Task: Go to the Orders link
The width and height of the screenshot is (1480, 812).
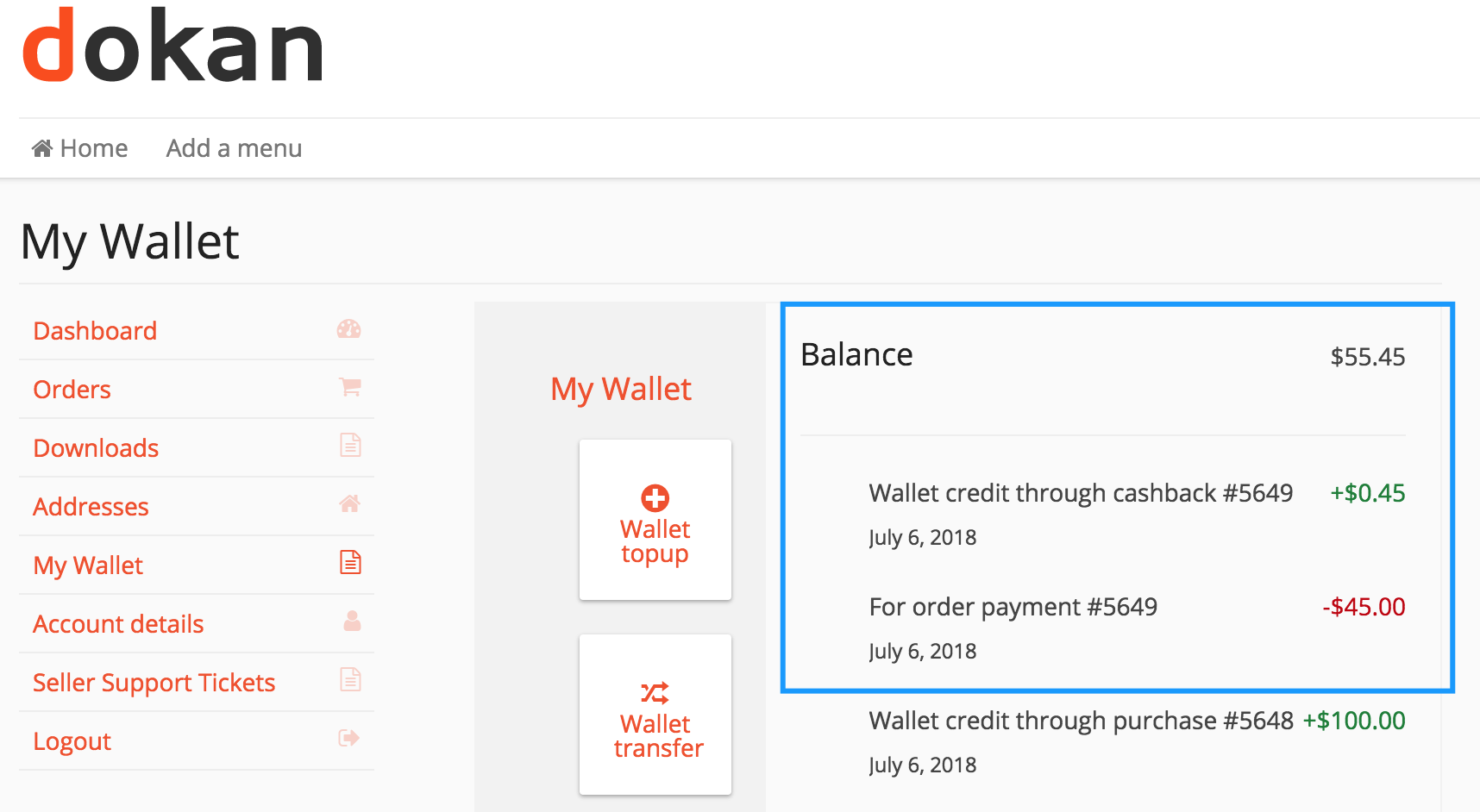Action: 72,390
